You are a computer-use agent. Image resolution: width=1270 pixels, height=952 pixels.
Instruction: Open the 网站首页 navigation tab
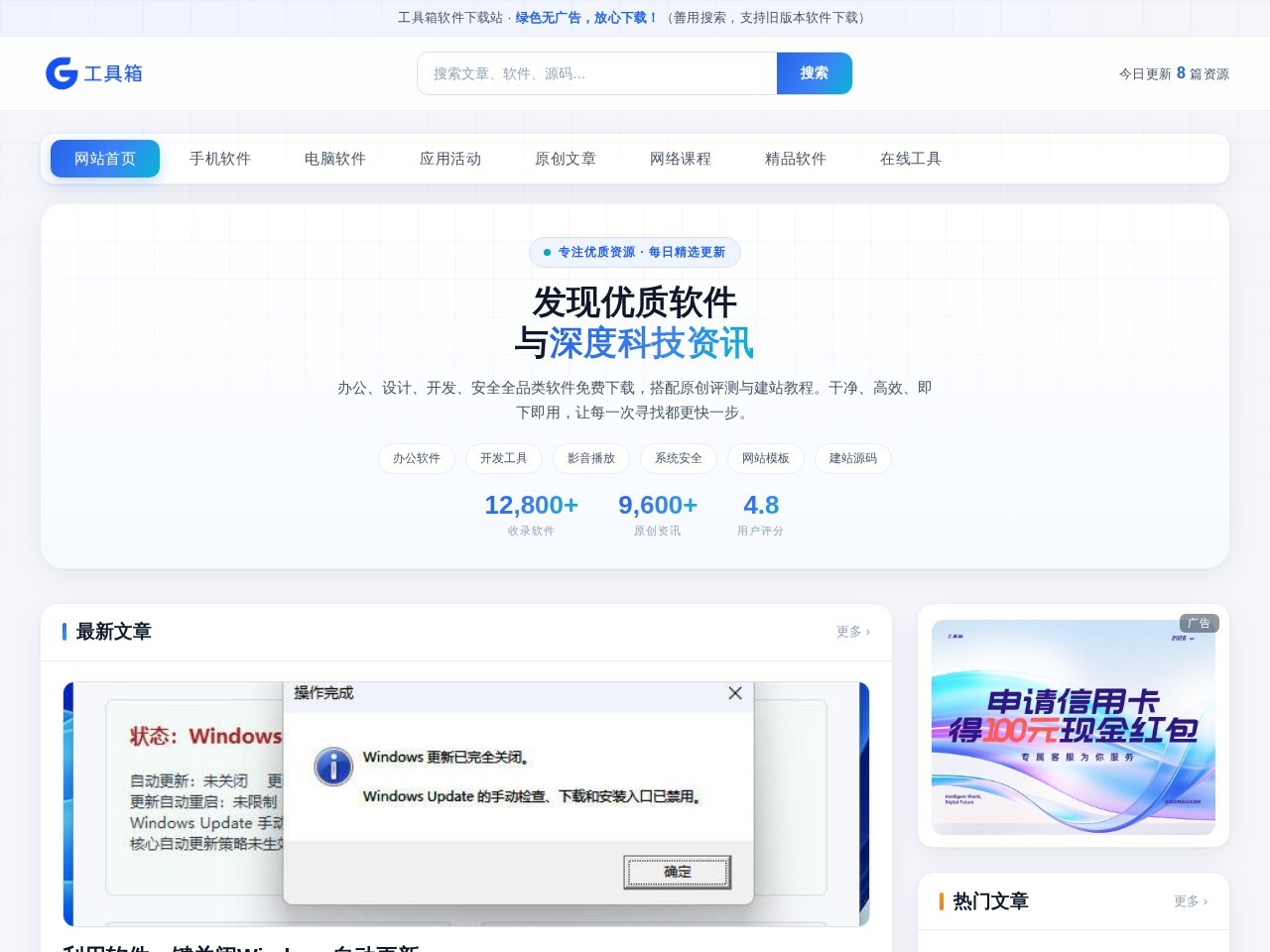(x=105, y=159)
